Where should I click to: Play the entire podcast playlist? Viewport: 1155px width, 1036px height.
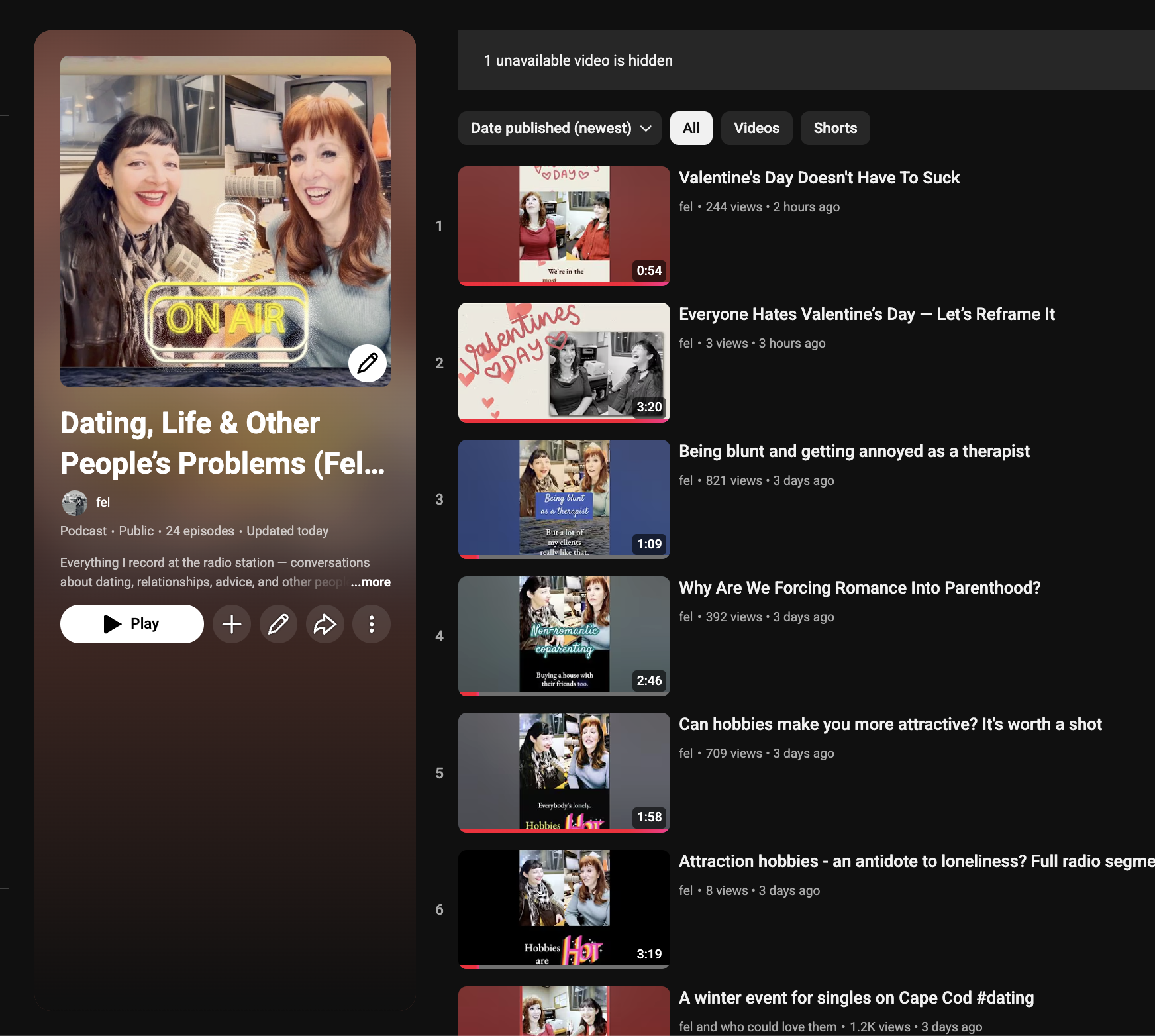pos(132,624)
